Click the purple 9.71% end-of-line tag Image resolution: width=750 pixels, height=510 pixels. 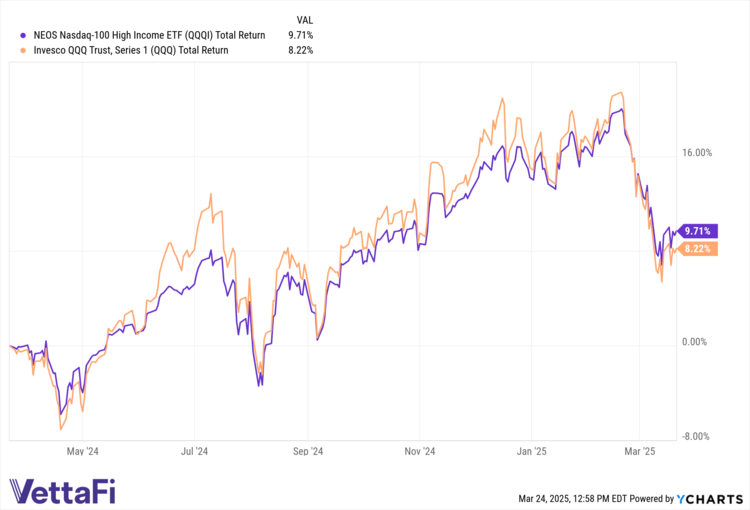698,231
